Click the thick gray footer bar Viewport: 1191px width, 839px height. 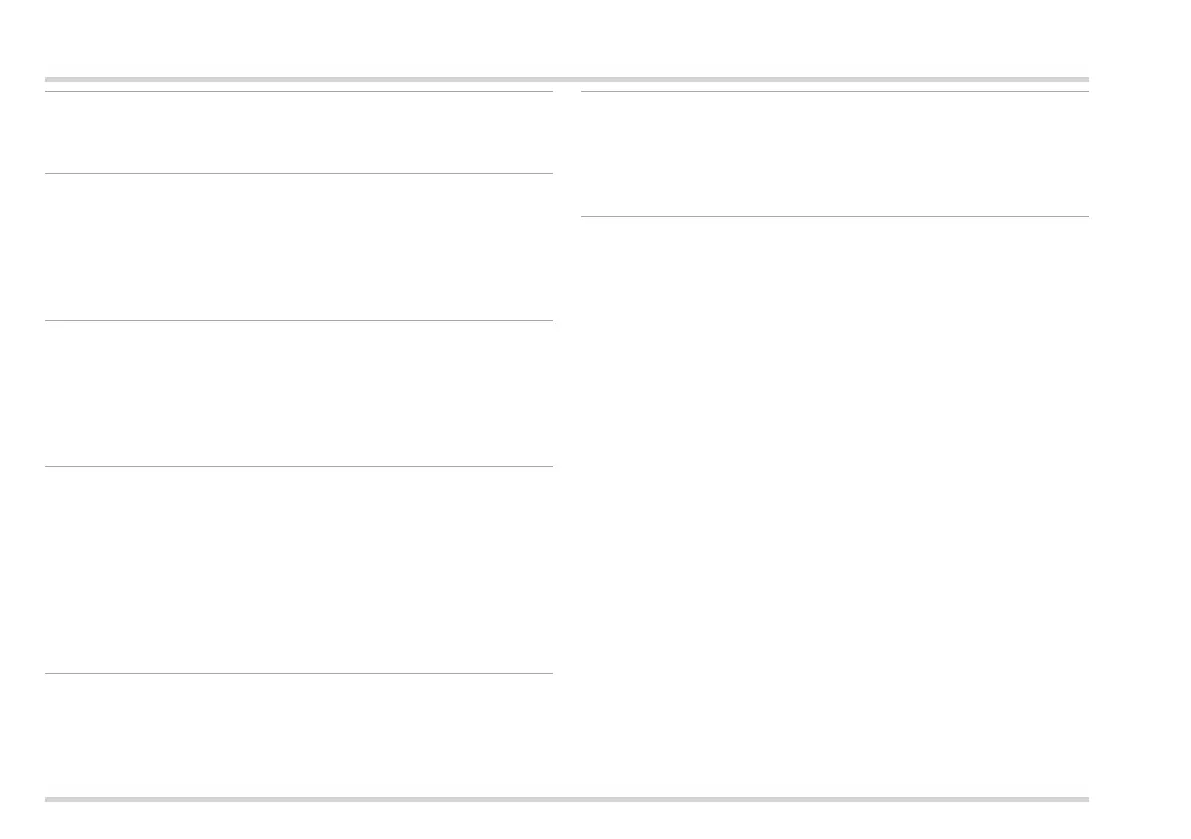tap(566, 799)
